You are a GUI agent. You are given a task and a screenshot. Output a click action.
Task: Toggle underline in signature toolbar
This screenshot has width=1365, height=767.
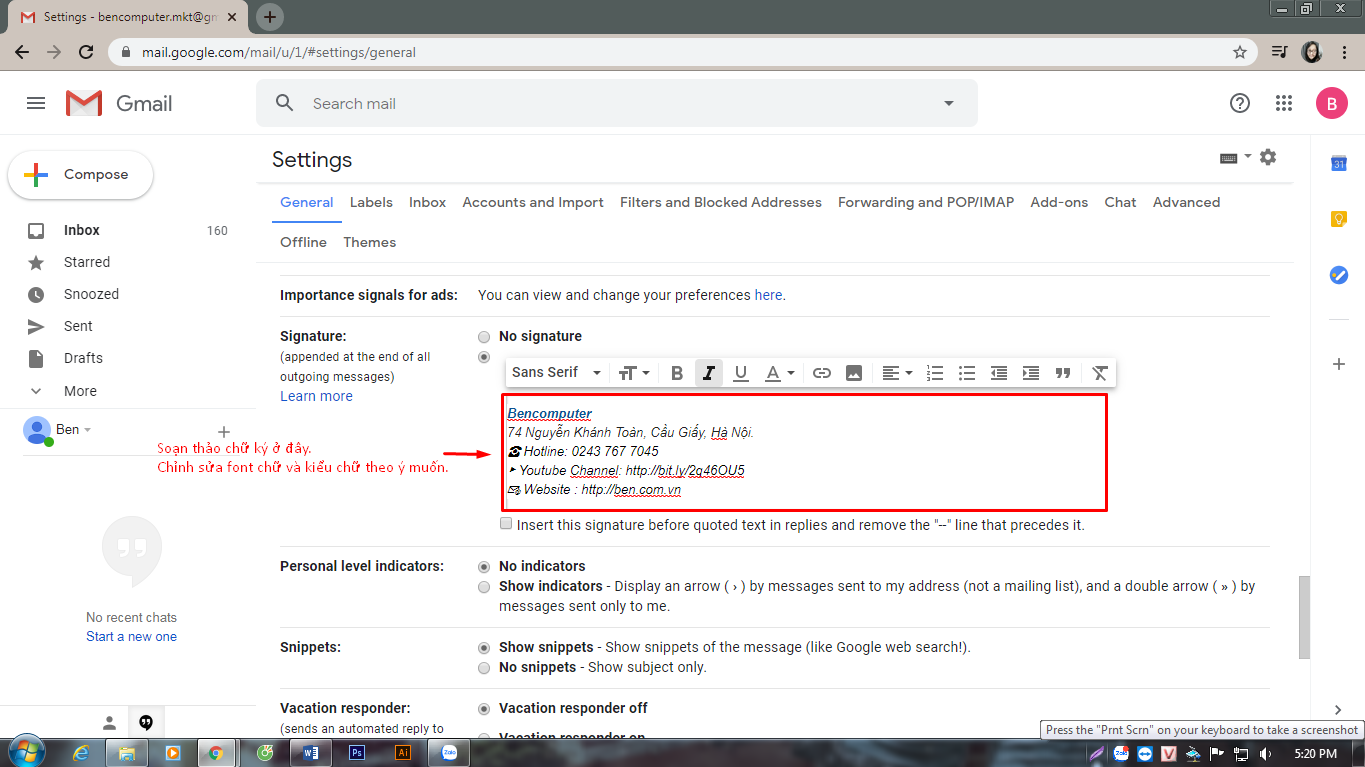click(741, 373)
